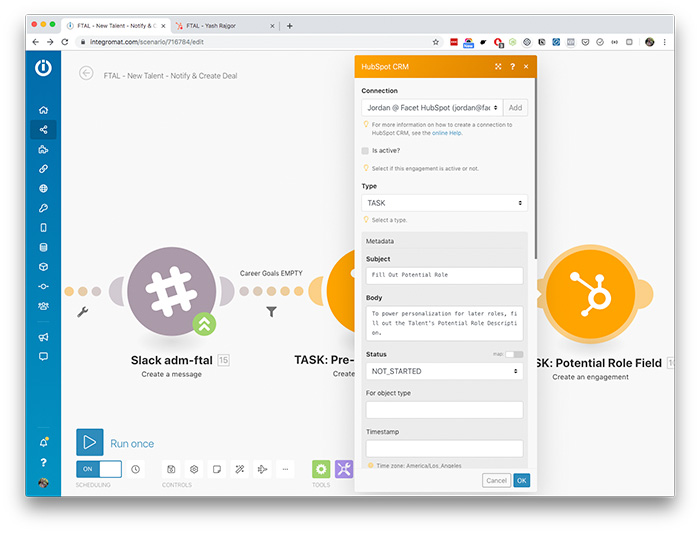Open a new browser tab
Screen dimensions: 700x533
pyautogui.click(x=290, y=26)
